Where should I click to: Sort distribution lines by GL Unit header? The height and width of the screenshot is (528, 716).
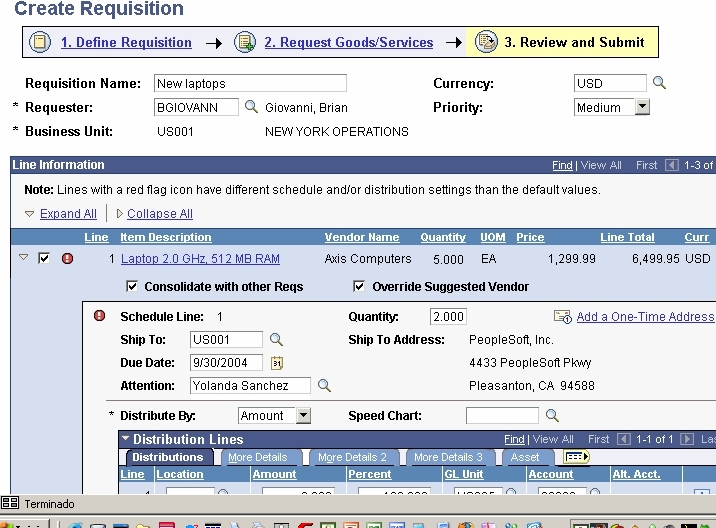click(463, 474)
